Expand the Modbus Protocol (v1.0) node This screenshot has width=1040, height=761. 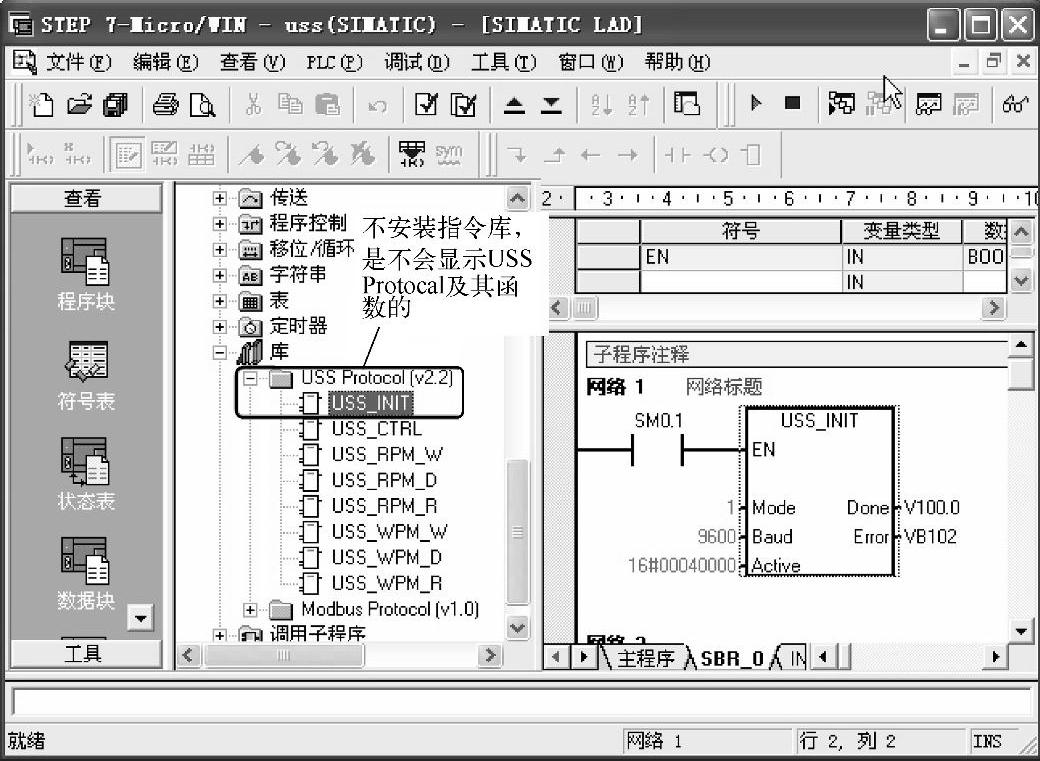250,610
